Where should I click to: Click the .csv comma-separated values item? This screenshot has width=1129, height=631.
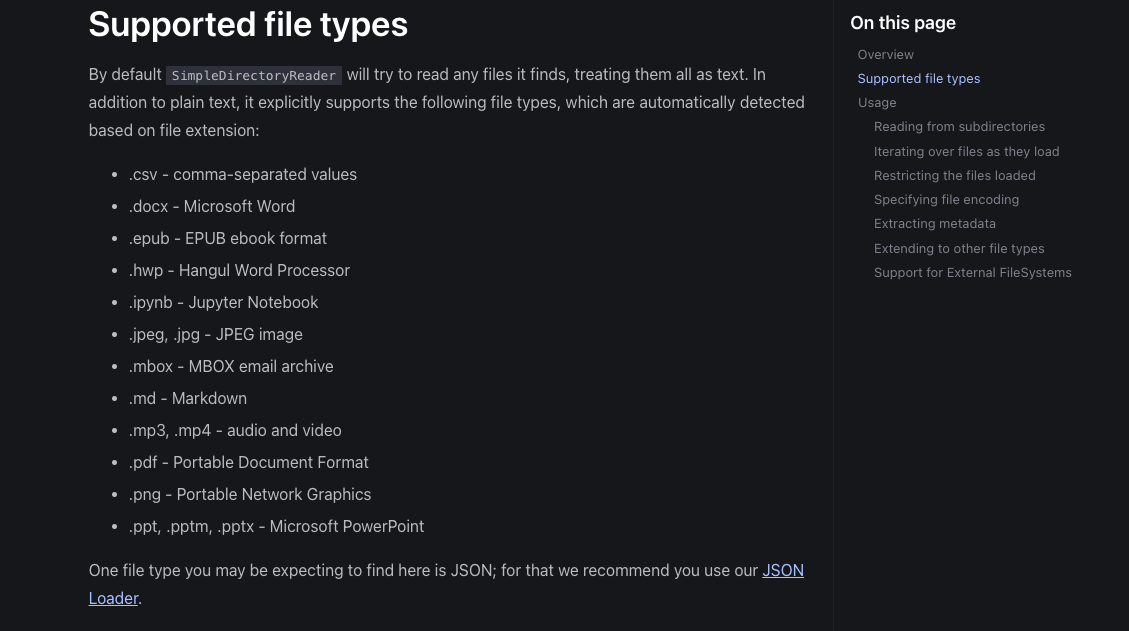point(243,175)
